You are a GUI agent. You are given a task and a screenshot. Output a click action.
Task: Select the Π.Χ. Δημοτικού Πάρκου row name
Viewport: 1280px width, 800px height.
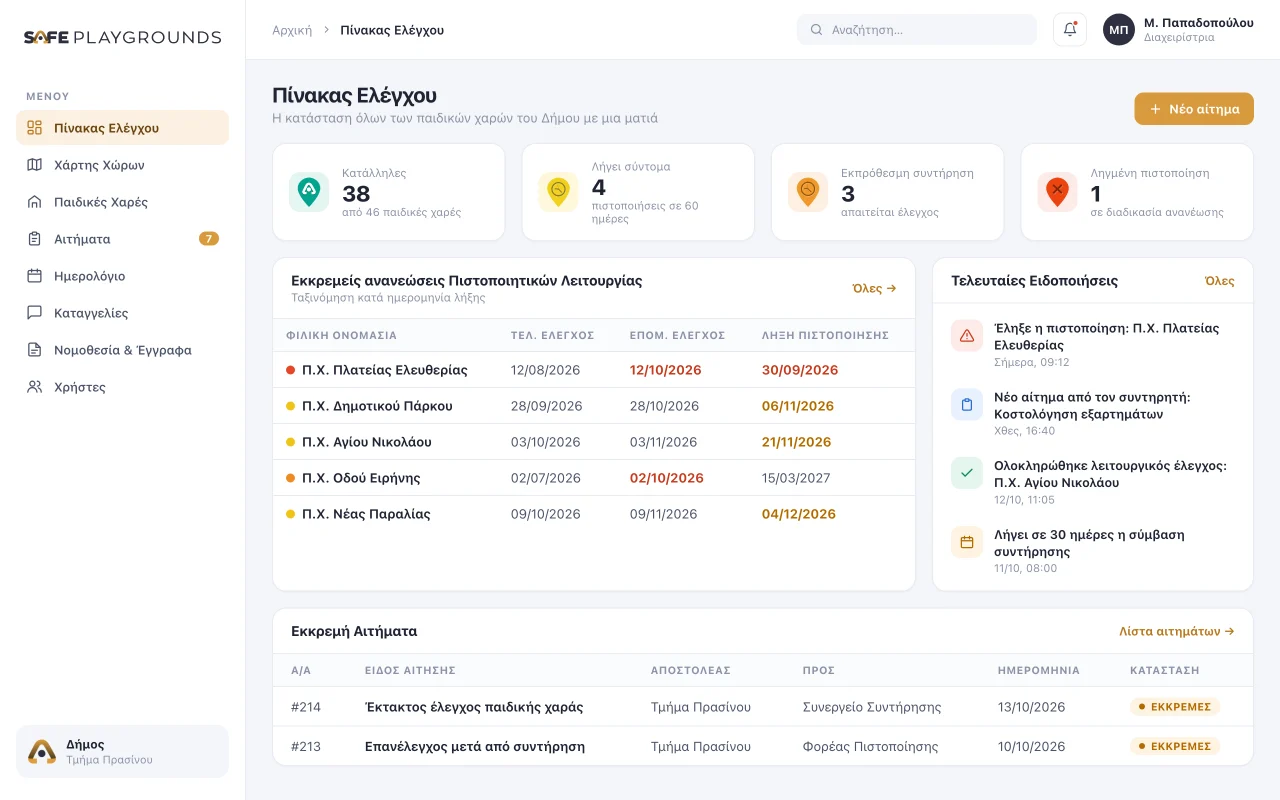[x=377, y=406]
